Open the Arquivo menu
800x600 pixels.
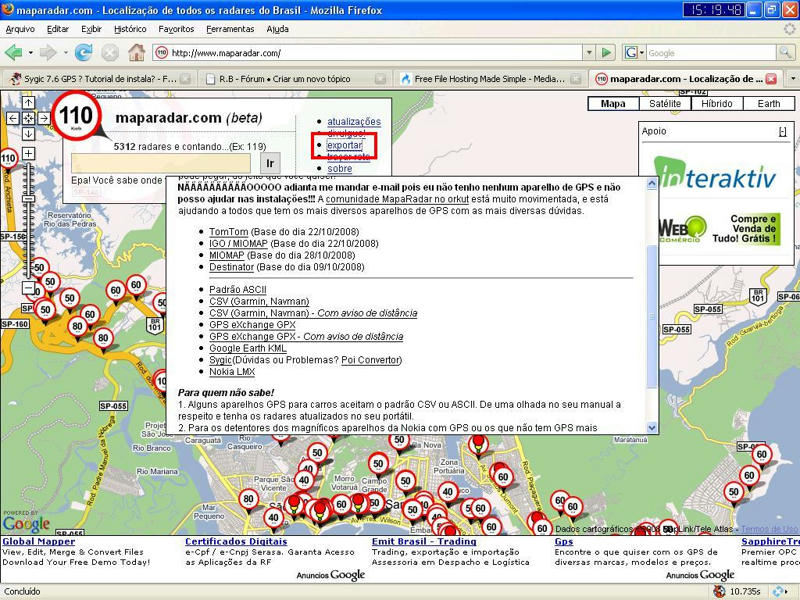click(x=20, y=29)
